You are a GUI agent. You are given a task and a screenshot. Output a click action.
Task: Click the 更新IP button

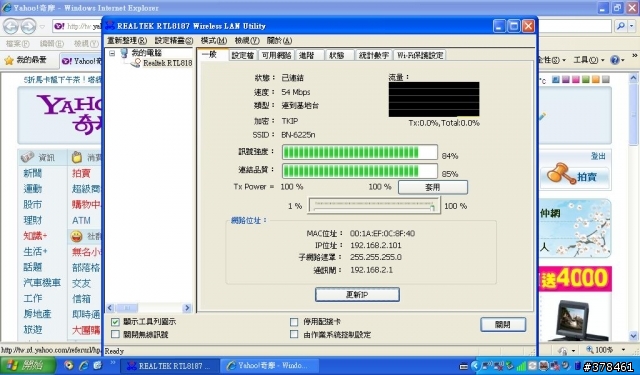click(357, 295)
